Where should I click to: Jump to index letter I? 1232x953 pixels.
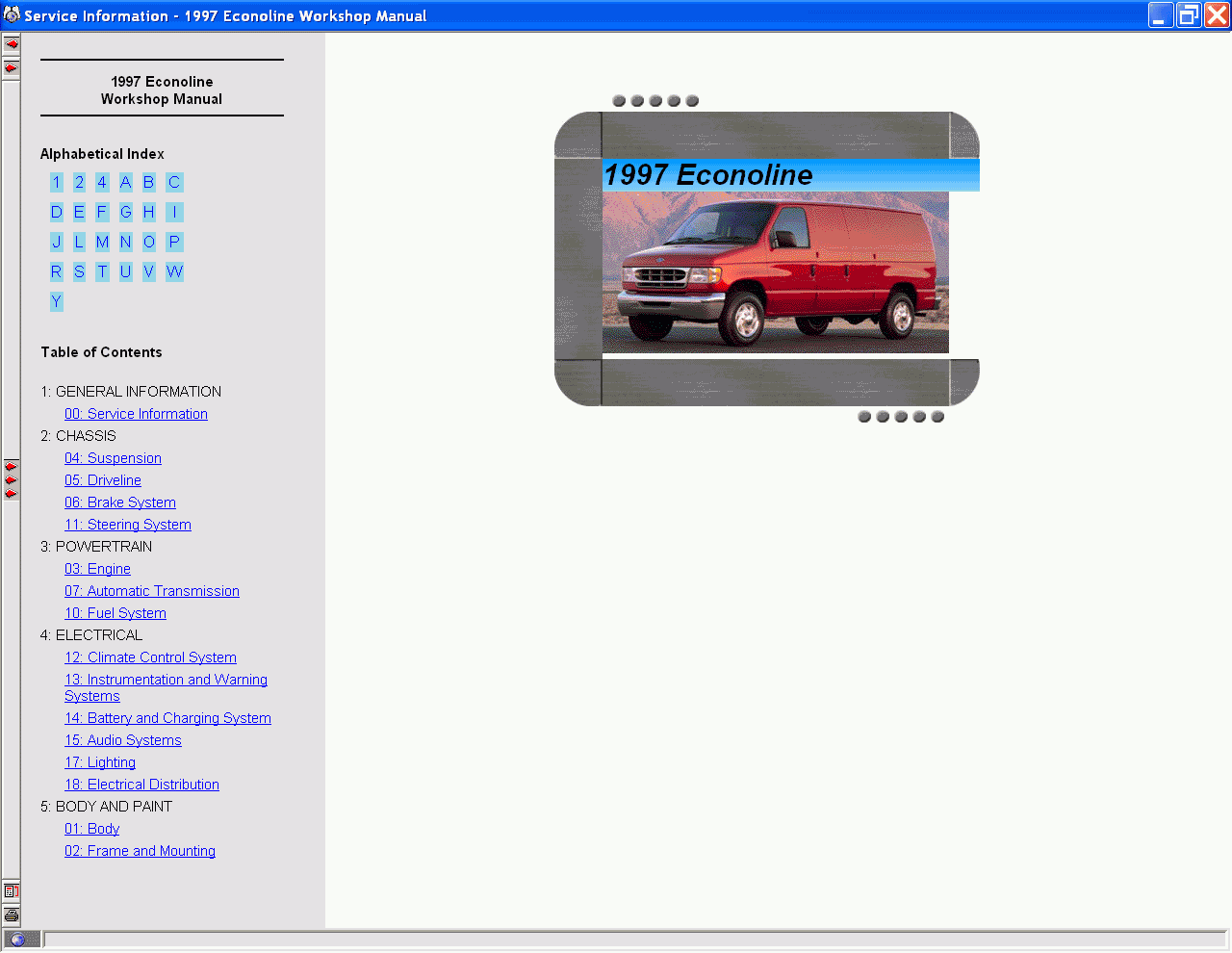pos(174,212)
